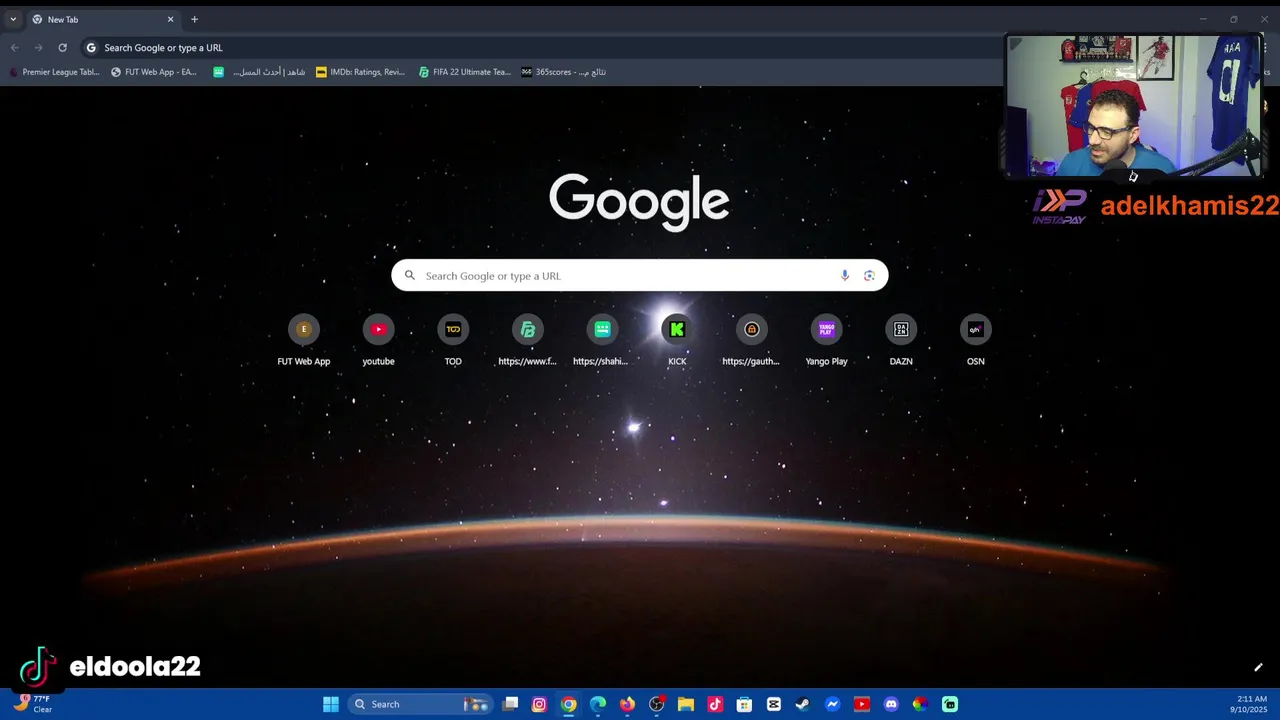Open CapCut from the taskbar
This screenshot has width=1280, height=720.
[x=773, y=704]
